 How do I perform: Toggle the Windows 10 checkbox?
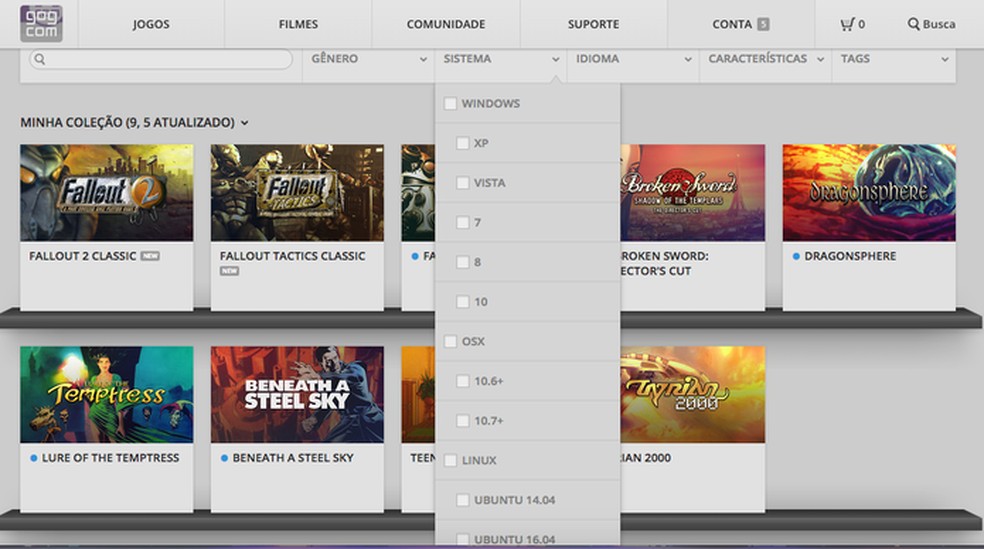(462, 302)
